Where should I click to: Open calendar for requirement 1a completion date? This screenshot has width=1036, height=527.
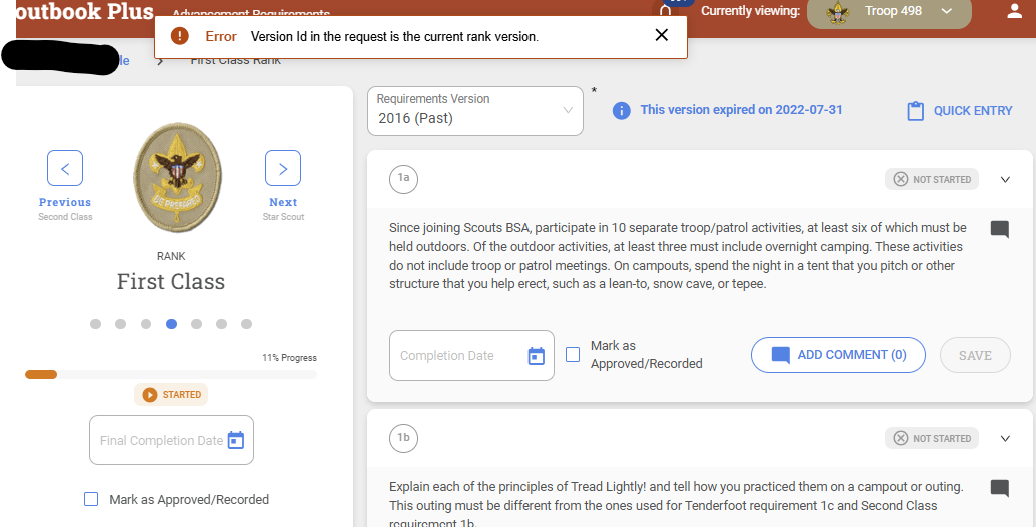tap(536, 356)
